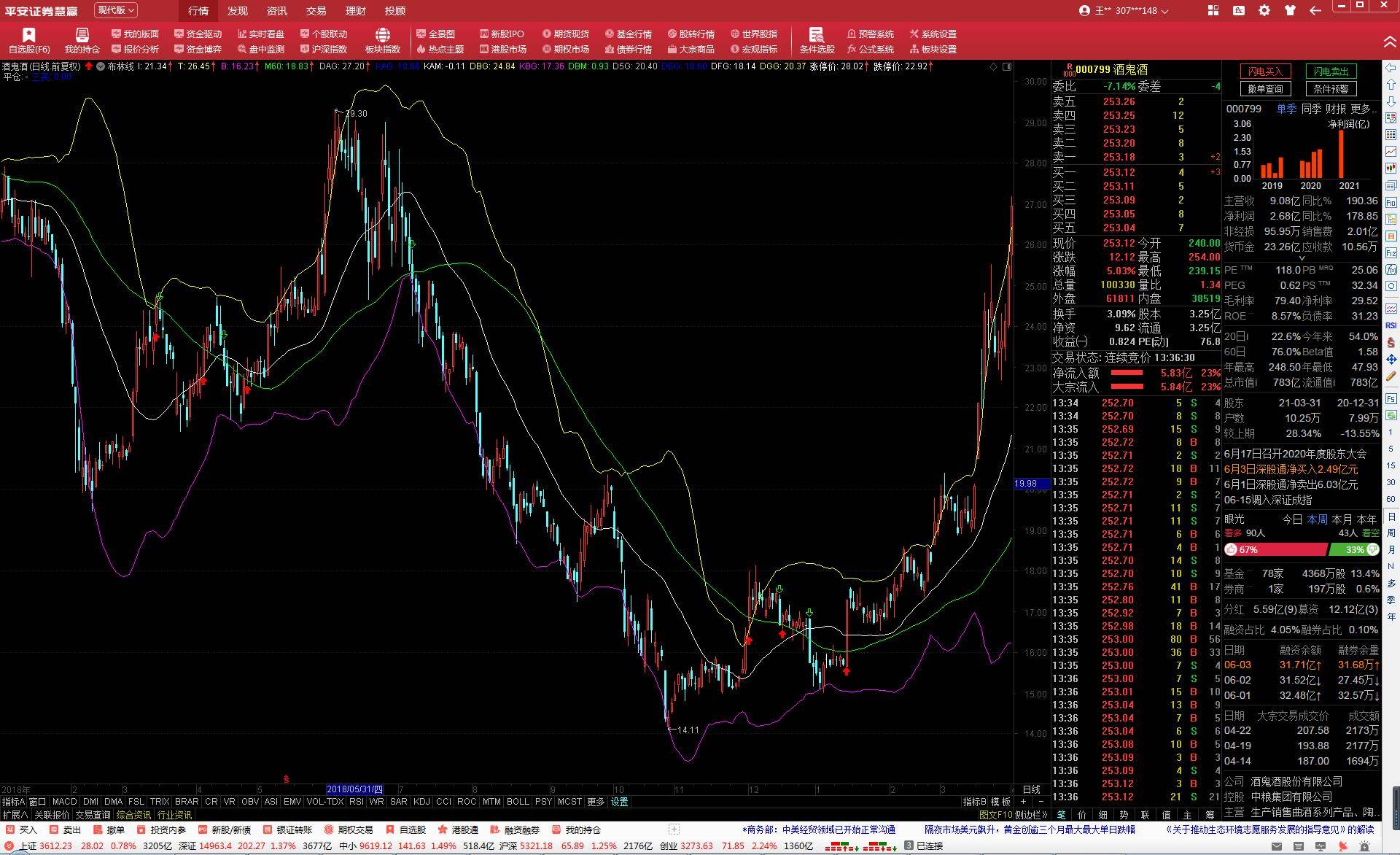Open 扩展∧ expander at bottom left
1400x855 pixels.
pos(15,815)
